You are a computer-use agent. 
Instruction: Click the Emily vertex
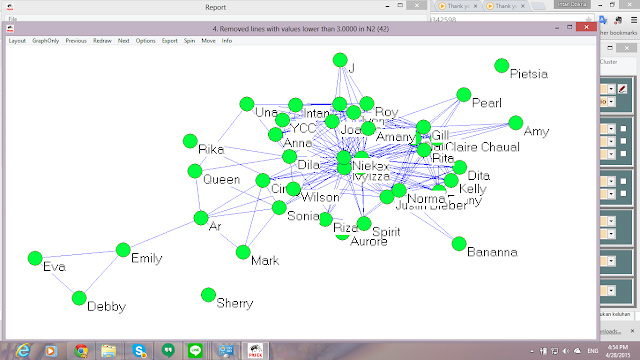point(123,250)
